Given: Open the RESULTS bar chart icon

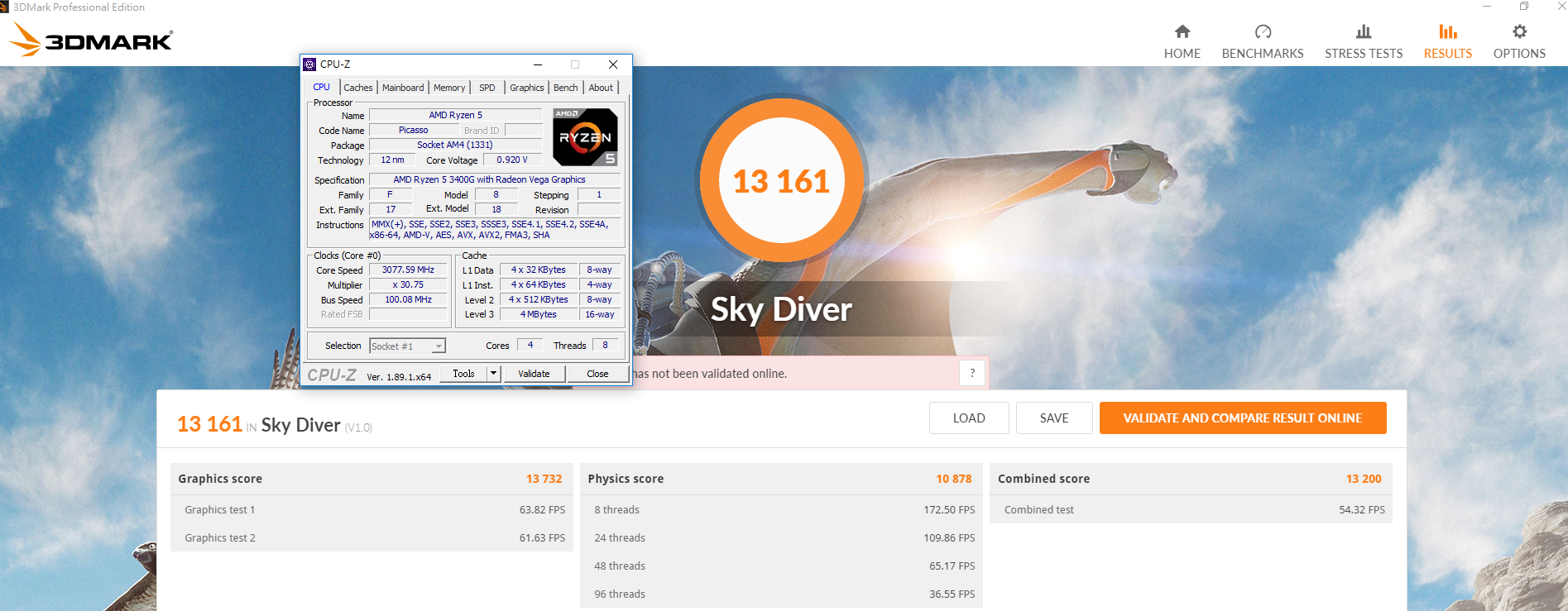Looking at the screenshot, I should coord(1447,31).
